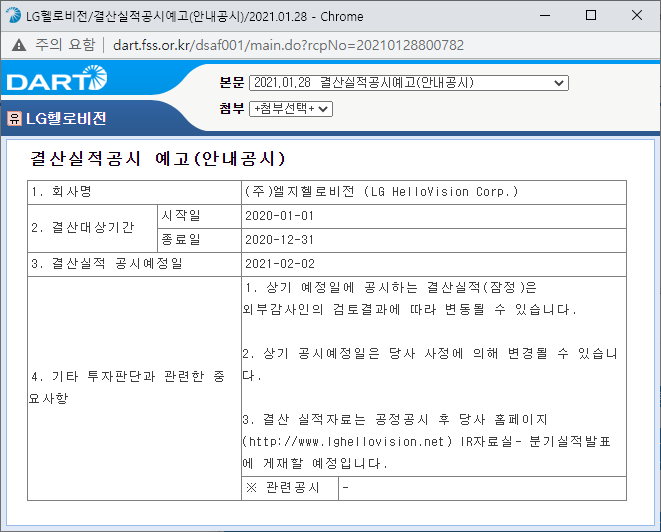Screen dimensions: 661x532
Task: Click the address bar URL
Action: [x=288, y=45]
